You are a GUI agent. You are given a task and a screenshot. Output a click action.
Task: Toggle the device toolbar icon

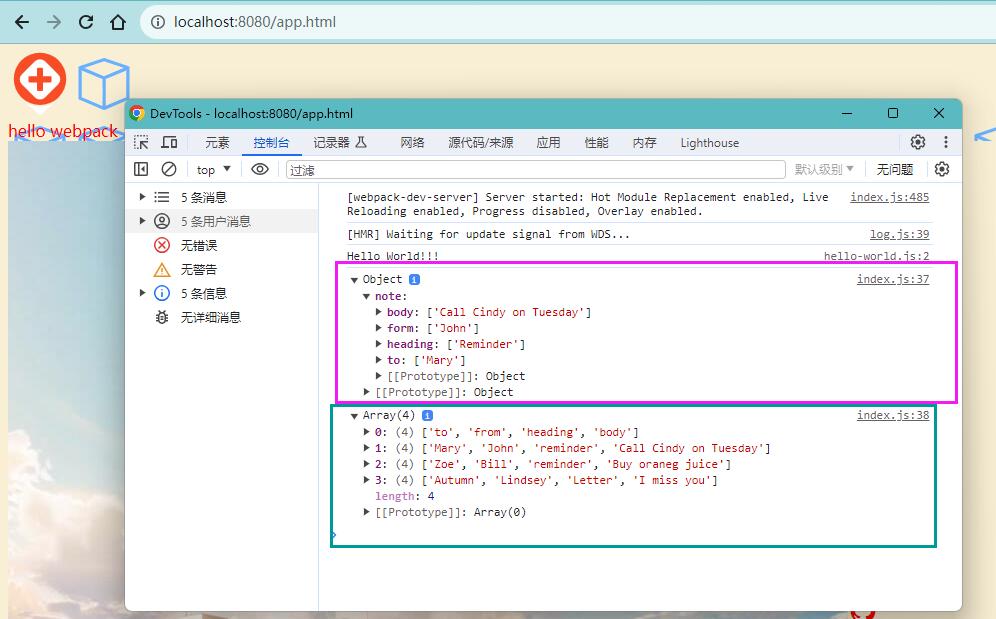[x=169, y=142]
